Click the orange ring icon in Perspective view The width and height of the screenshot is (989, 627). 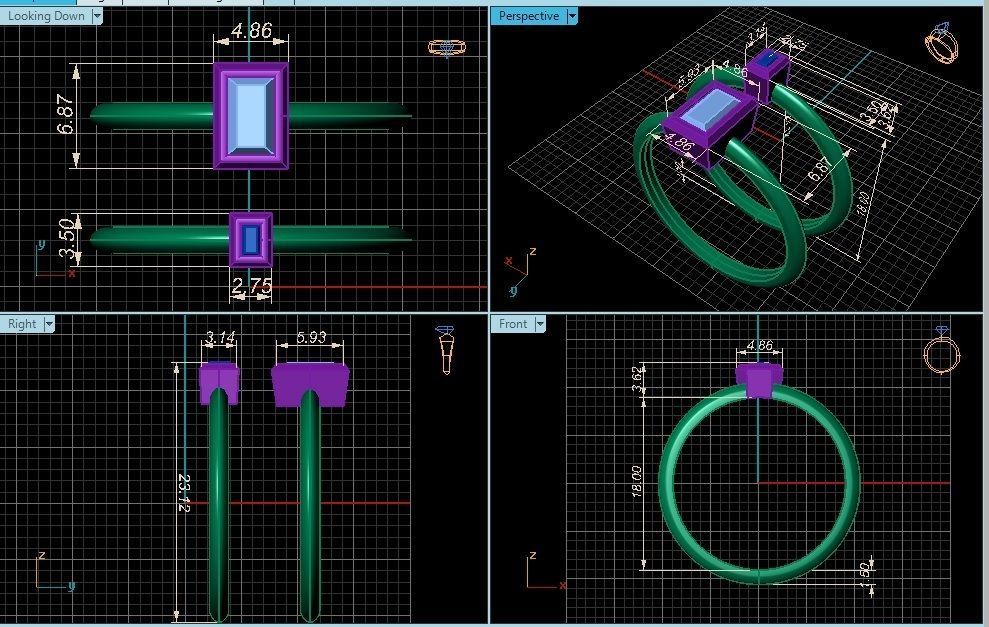[x=941, y=43]
